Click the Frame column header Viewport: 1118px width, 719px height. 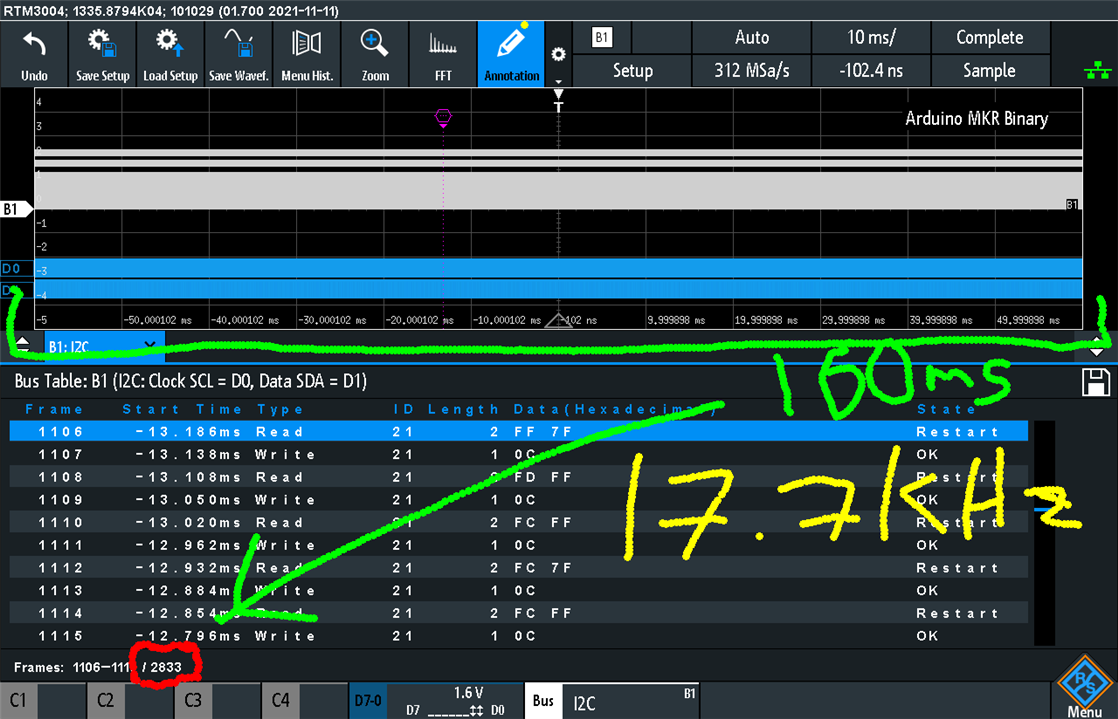pos(54,409)
